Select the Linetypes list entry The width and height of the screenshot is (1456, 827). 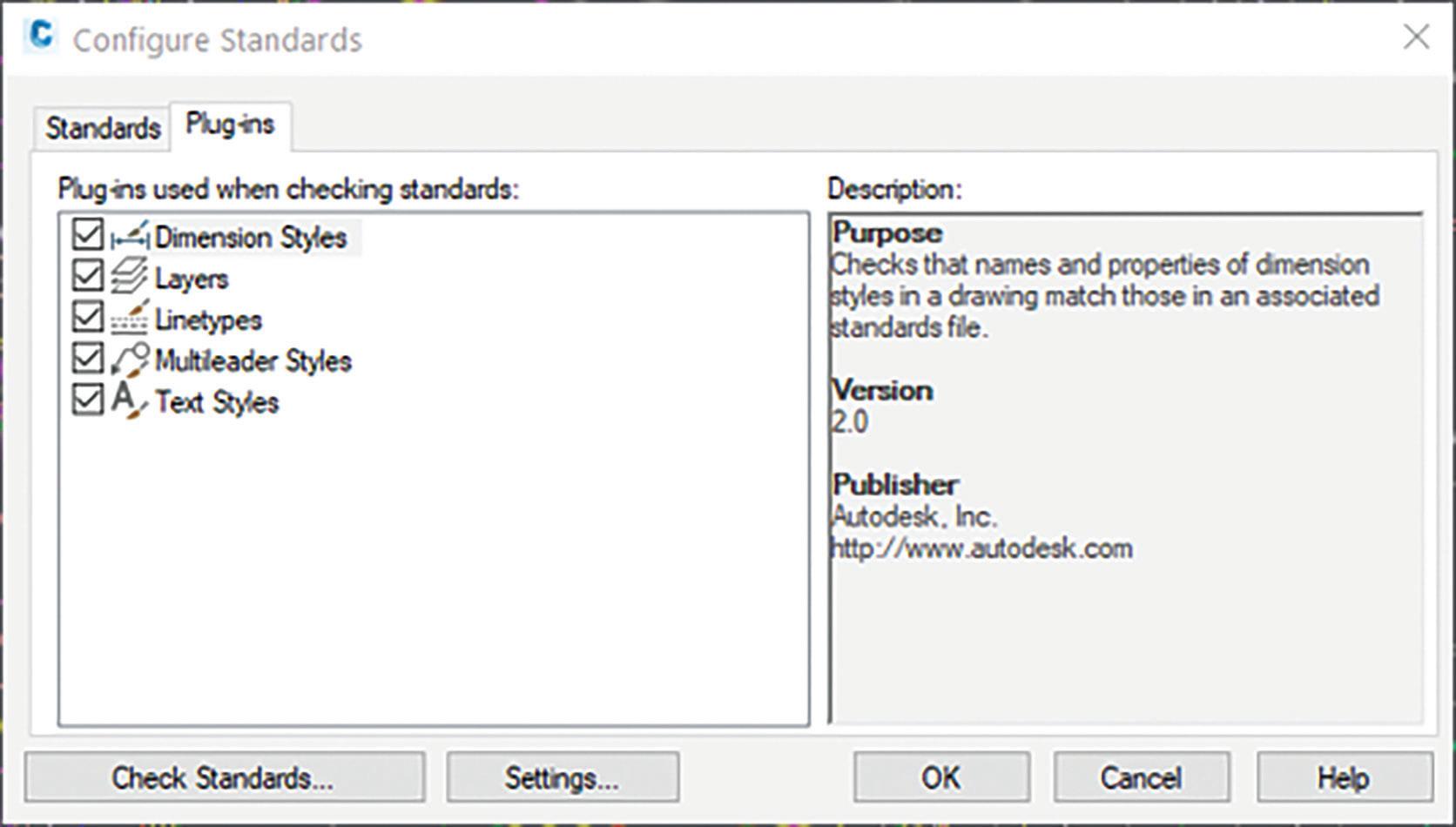click(208, 319)
